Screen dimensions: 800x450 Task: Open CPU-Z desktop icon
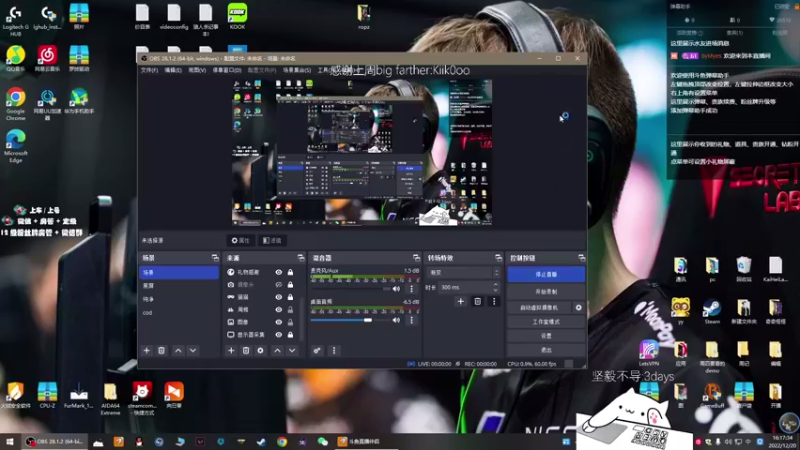click(47, 395)
